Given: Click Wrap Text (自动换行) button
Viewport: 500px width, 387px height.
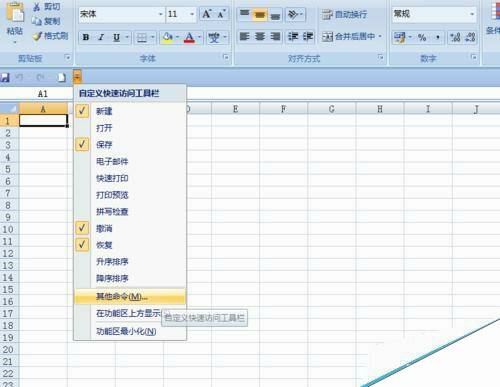Looking at the screenshot, I should 344,14.
